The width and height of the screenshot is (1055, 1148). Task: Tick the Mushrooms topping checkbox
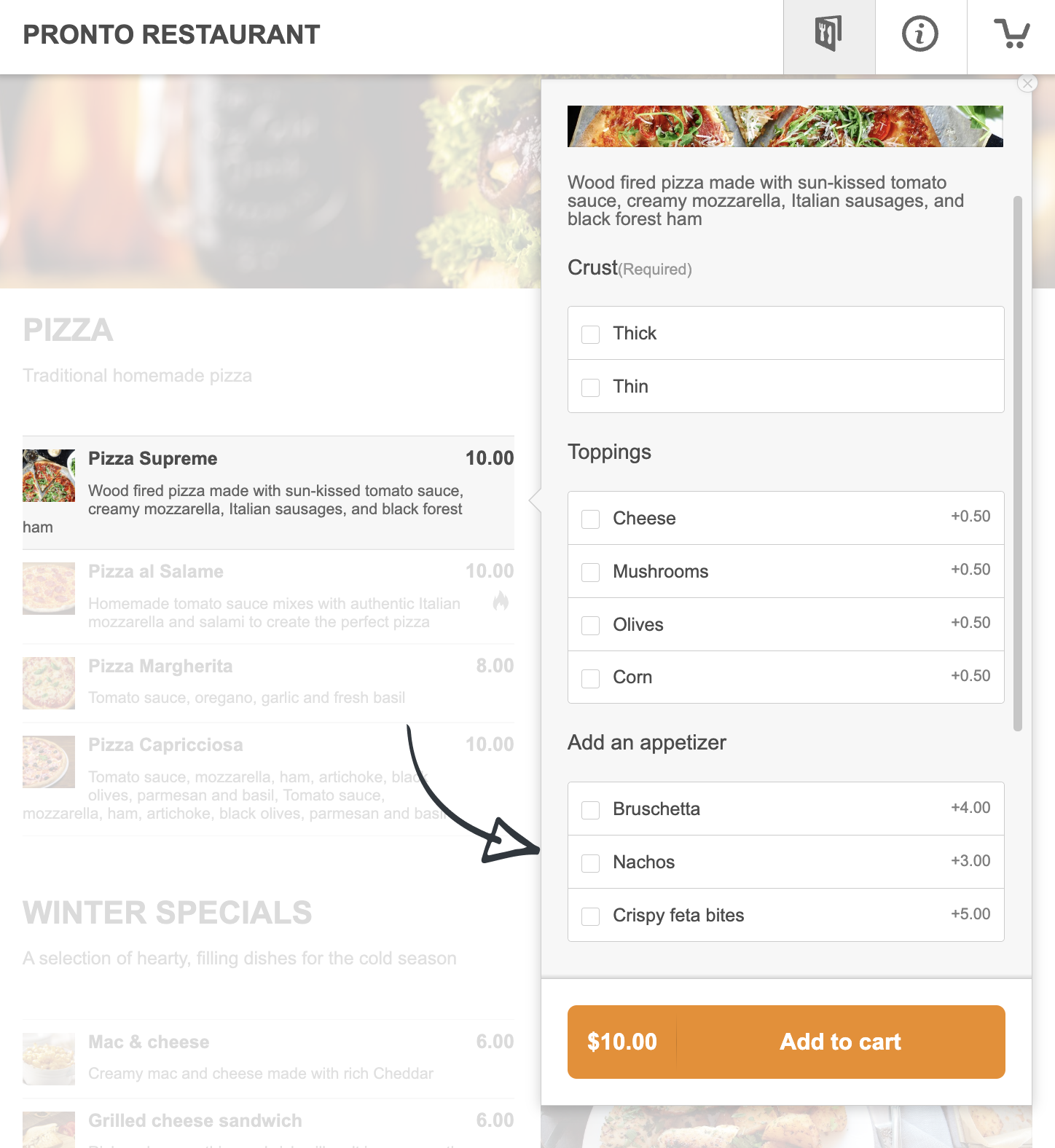point(591,573)
